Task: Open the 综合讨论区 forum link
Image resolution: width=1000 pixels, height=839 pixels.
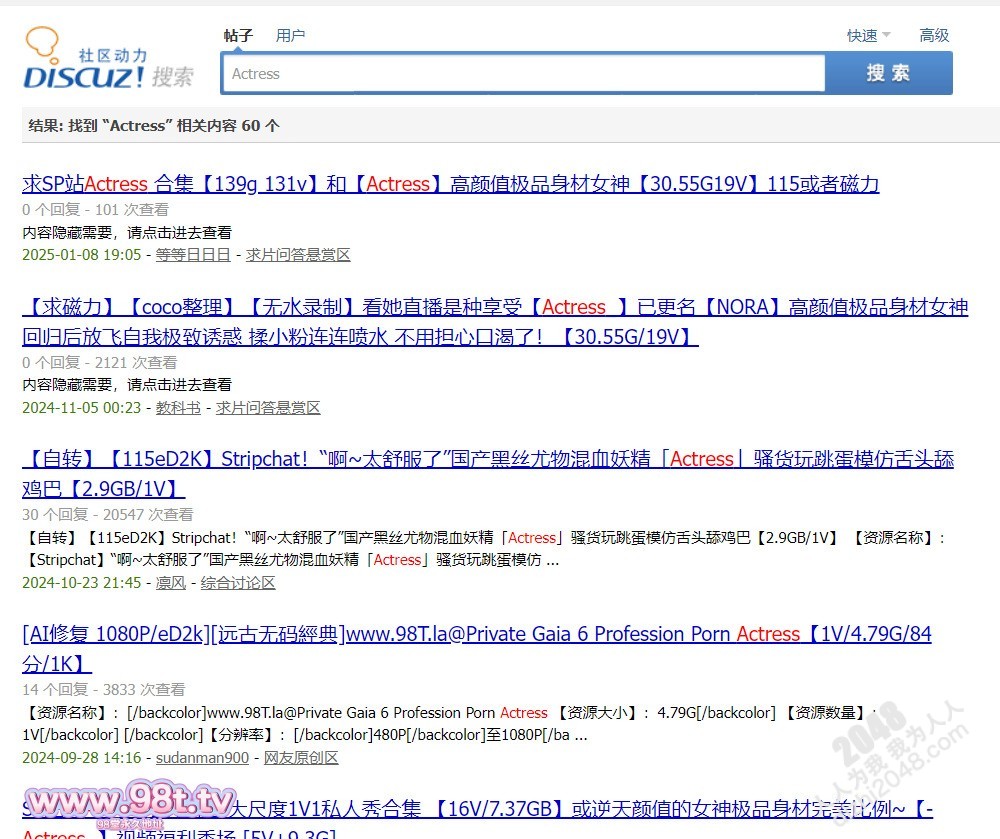Action: click(x=238, y=583)
